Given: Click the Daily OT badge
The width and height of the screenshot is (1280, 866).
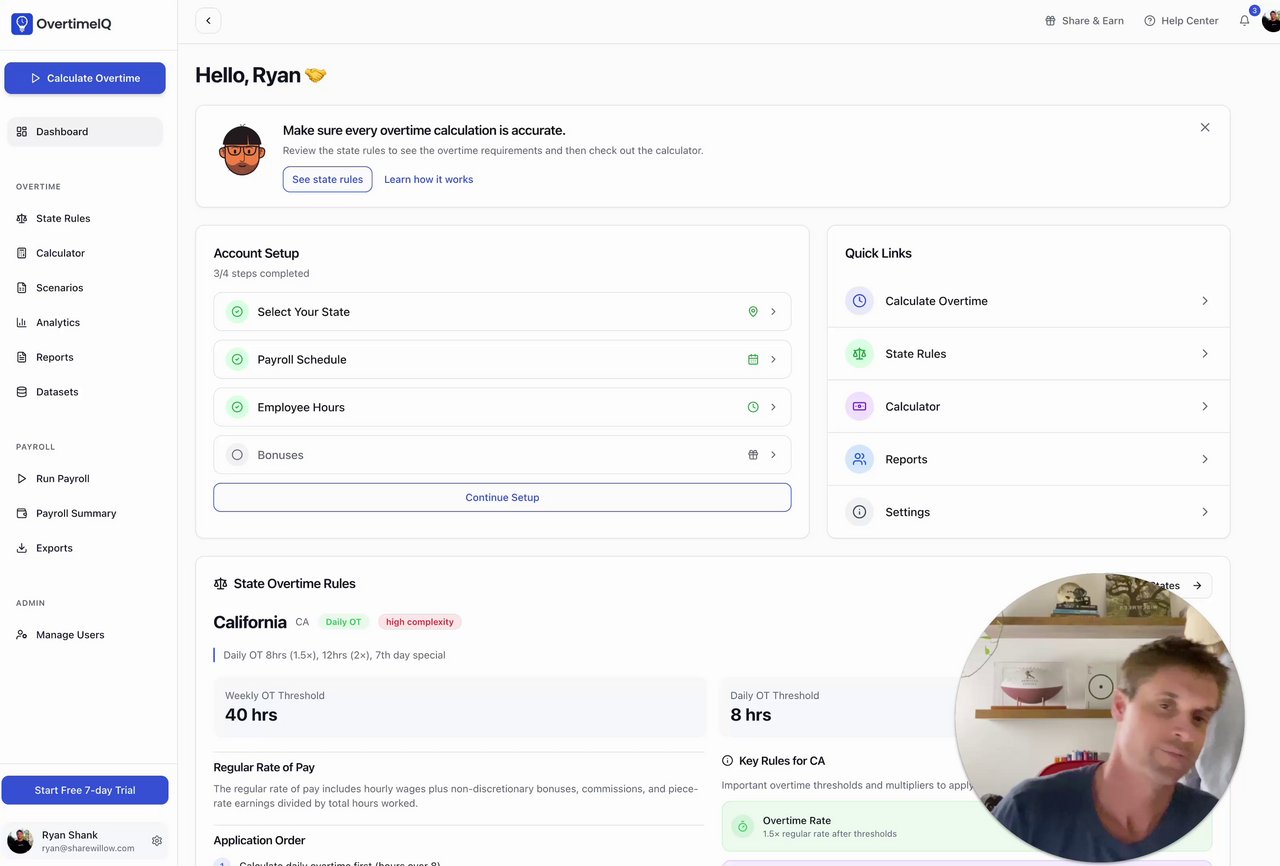Looking at the screenshot, I should click(343, 622).
